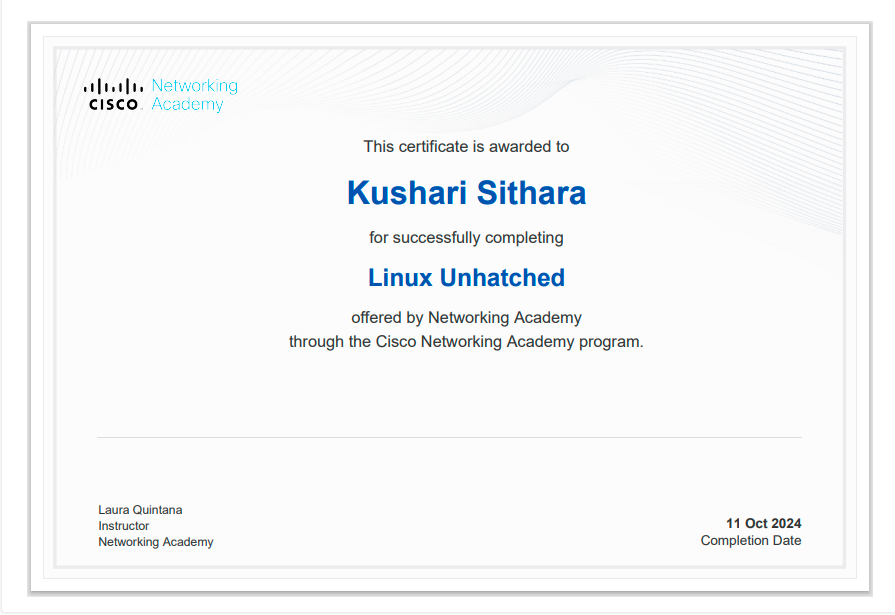Select the "offered by Networking Academy" line
Image resolution: width=895 pixels, height=615 pixels.
point(466,318)
